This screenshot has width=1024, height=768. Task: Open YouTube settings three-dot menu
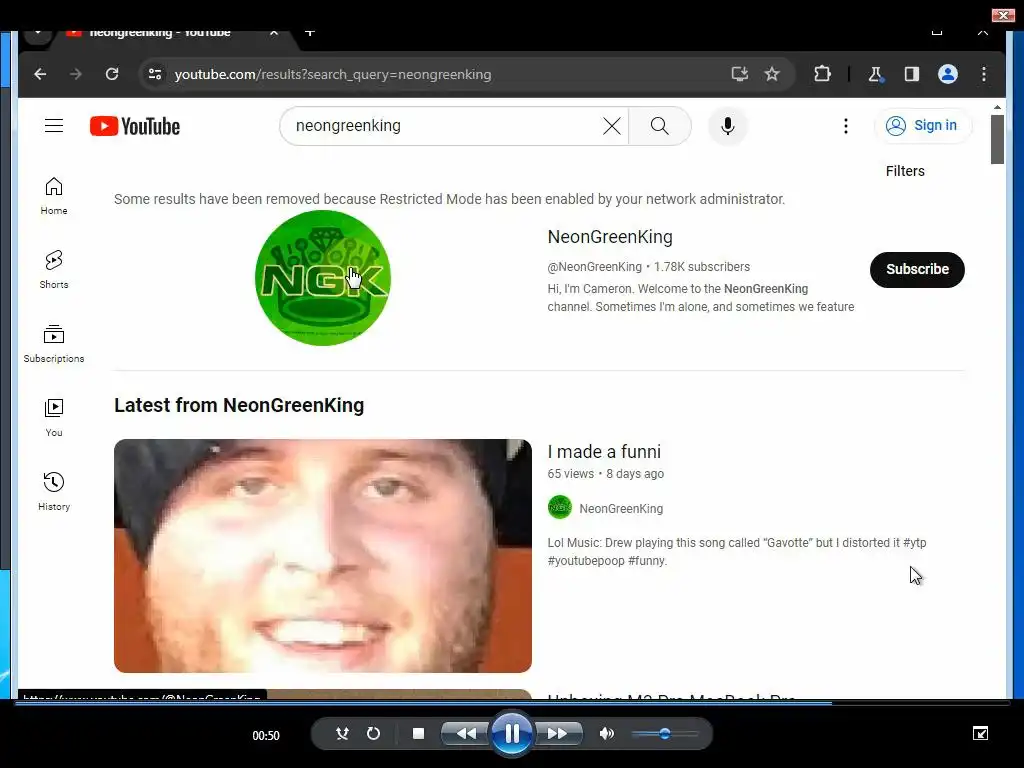pyautogui.click(x=846, y=126)
